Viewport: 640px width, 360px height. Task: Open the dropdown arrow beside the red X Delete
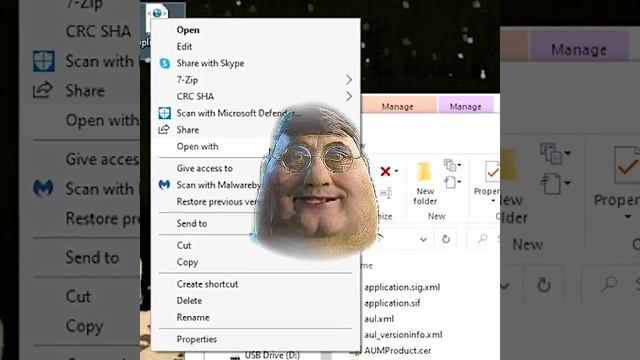pyautogui.click(x=396, y=171)
